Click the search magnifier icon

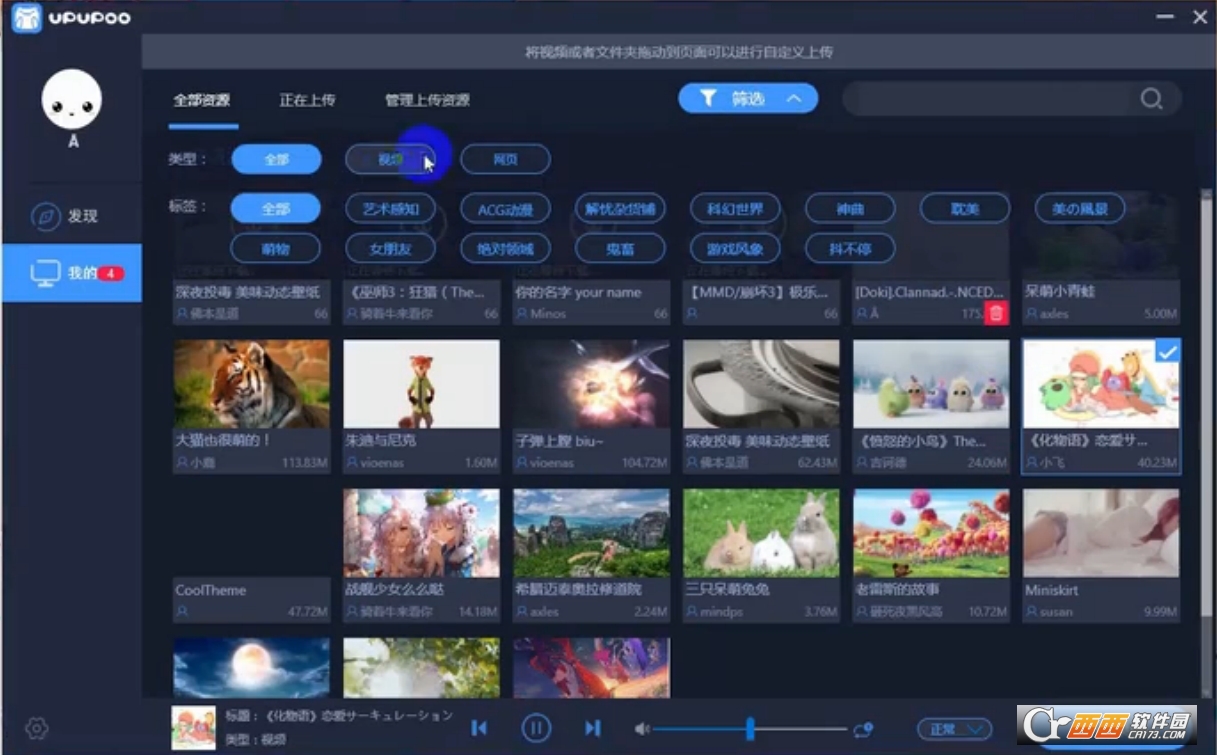[1151, 99]
